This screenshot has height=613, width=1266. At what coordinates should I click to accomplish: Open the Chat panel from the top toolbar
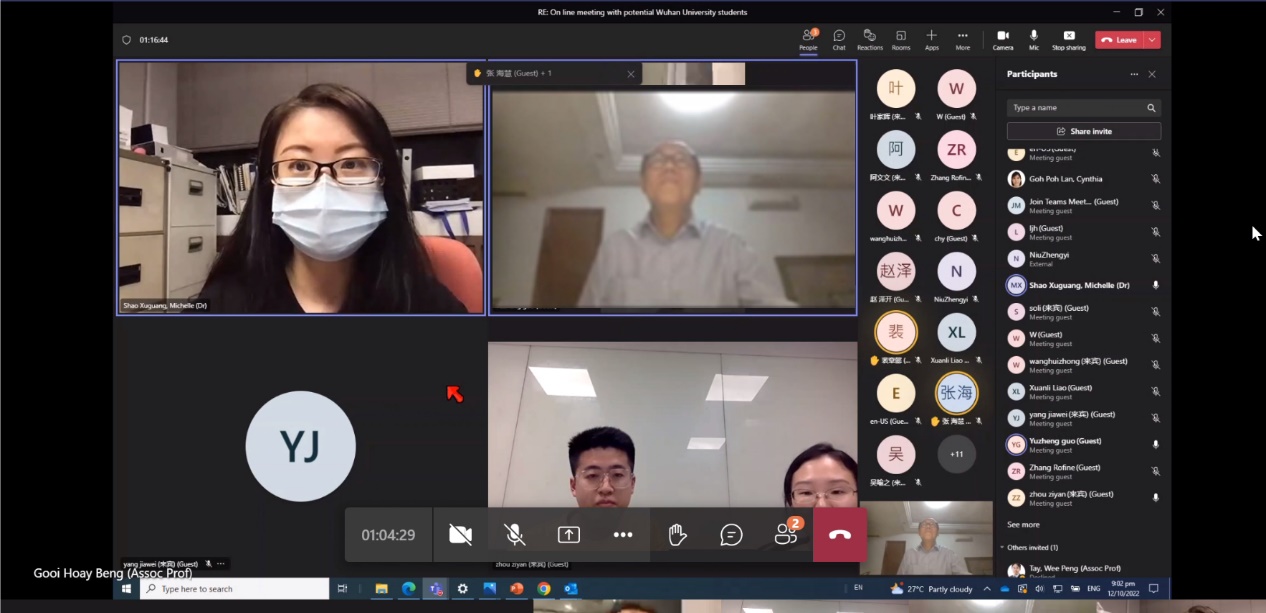(x=839, y=39)
